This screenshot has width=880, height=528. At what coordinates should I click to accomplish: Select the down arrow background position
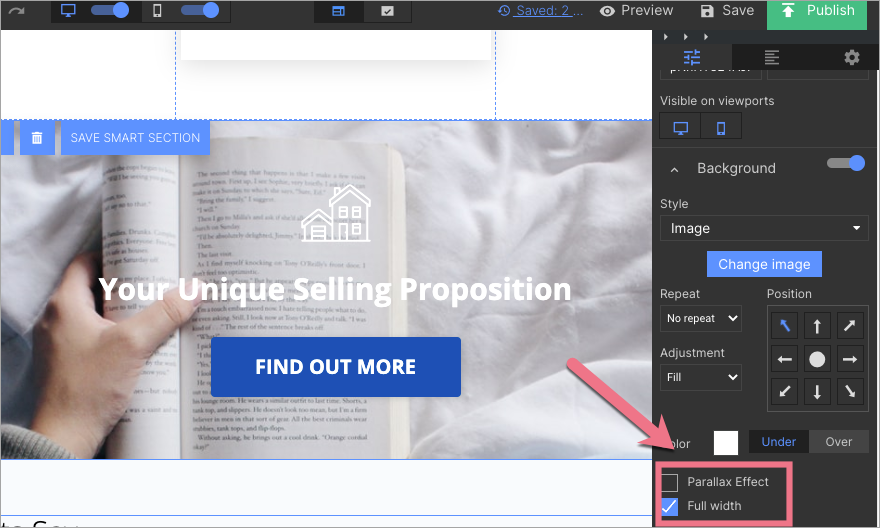tap(817, 392)
